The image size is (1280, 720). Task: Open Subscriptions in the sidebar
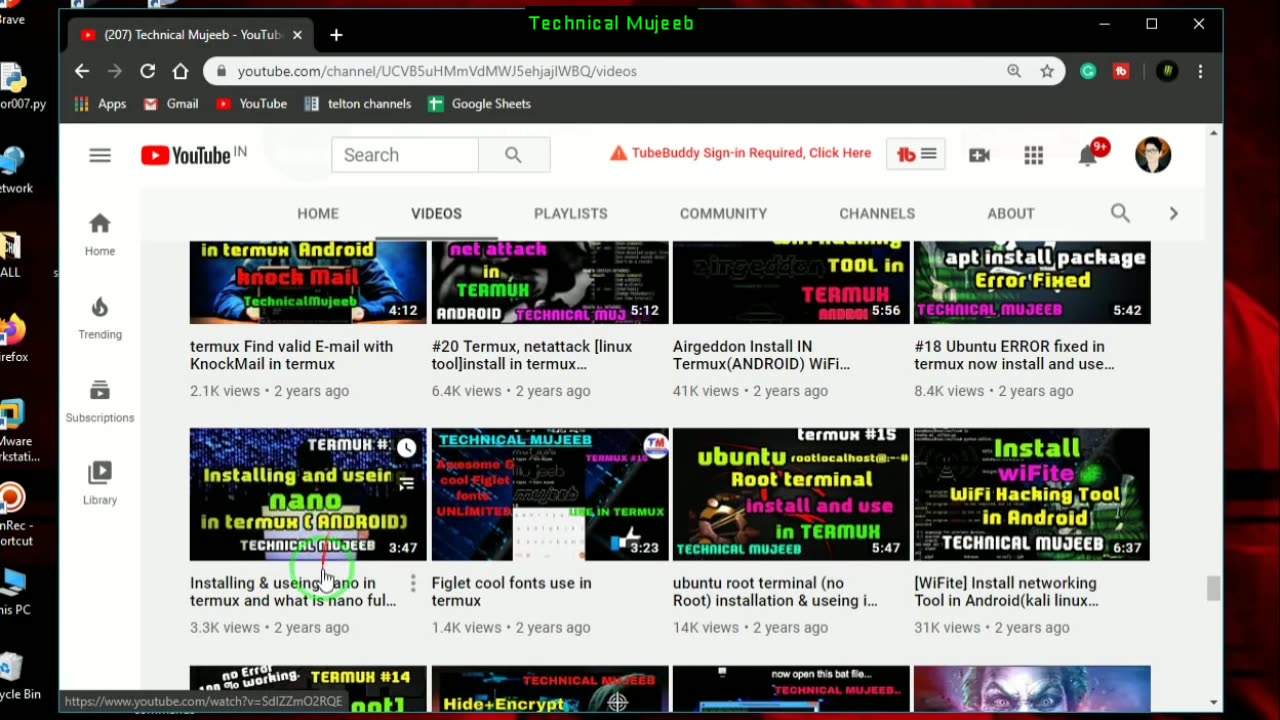100,402
